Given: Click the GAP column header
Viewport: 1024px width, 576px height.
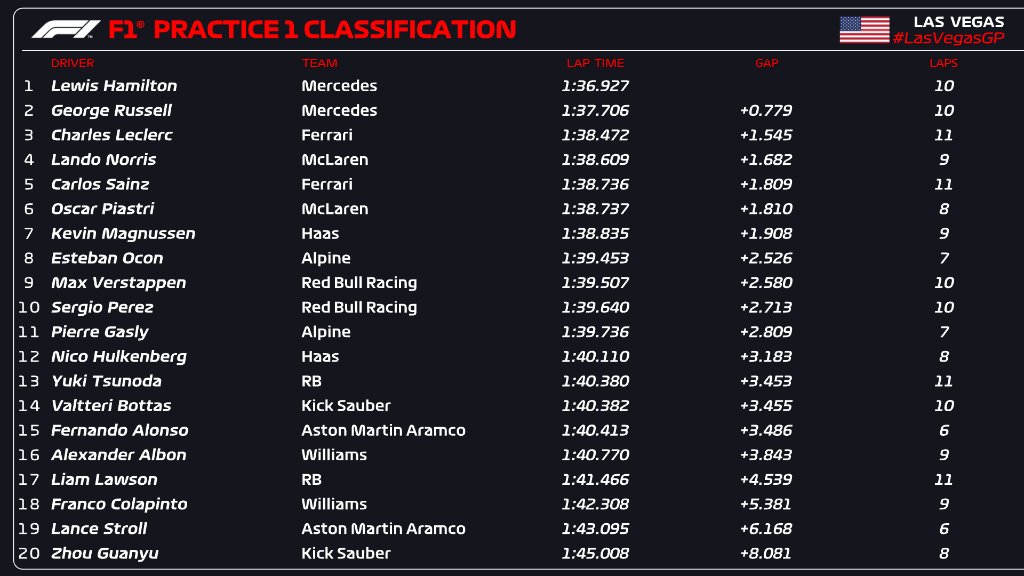Looking at the screenshot, I should click(x=766, y=63).
